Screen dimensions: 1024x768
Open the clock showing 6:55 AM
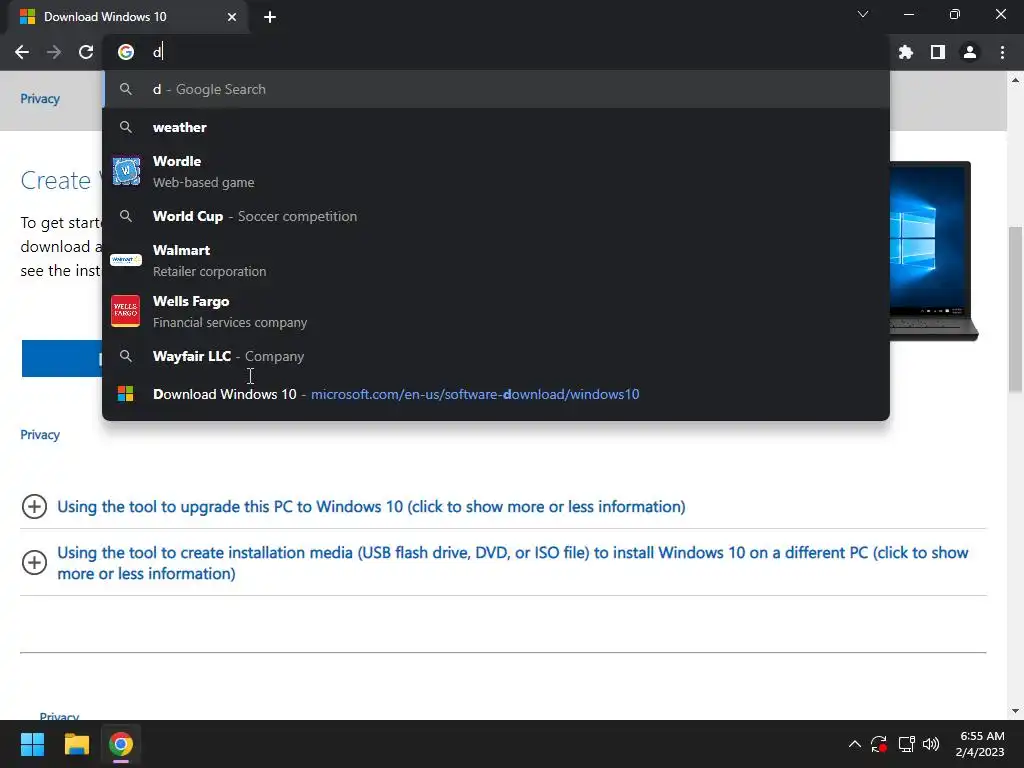point(982,744)
